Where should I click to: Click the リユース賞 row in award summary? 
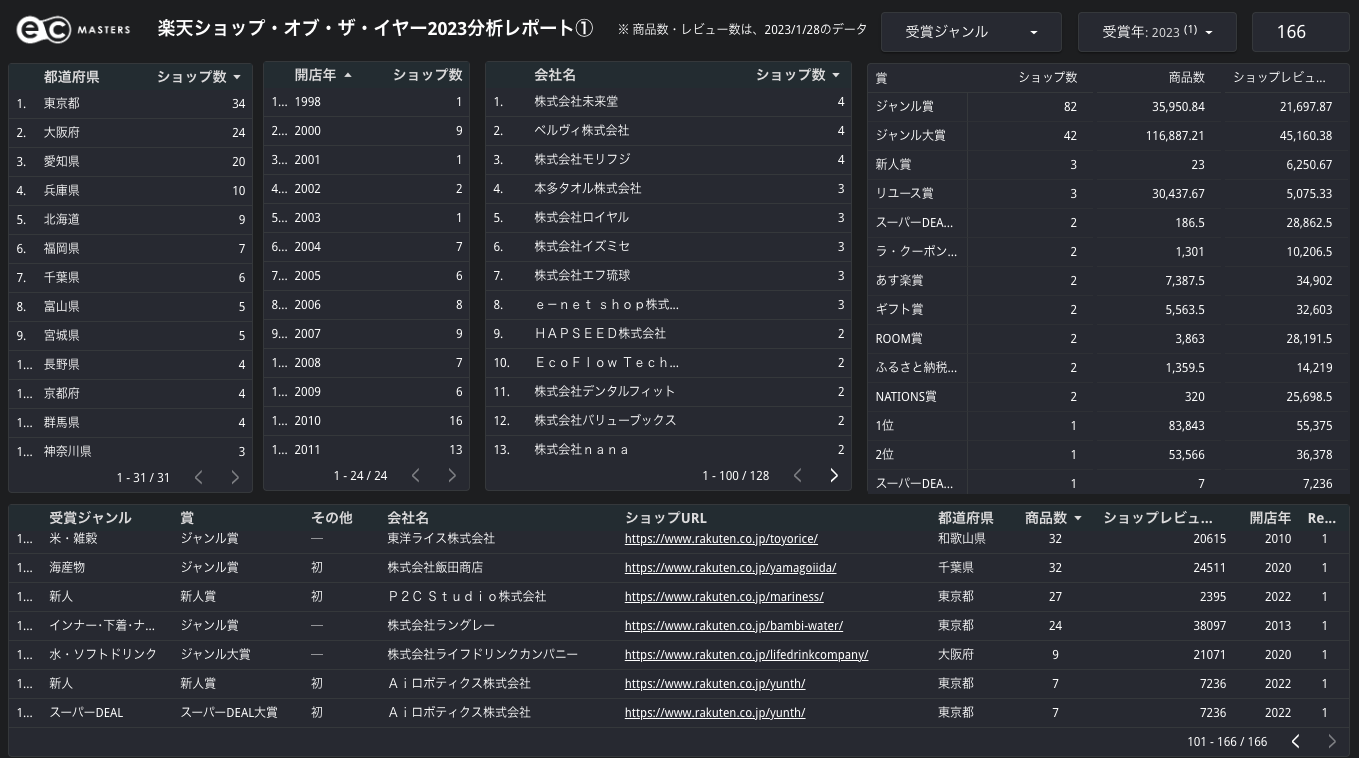tap(1108, 193)
